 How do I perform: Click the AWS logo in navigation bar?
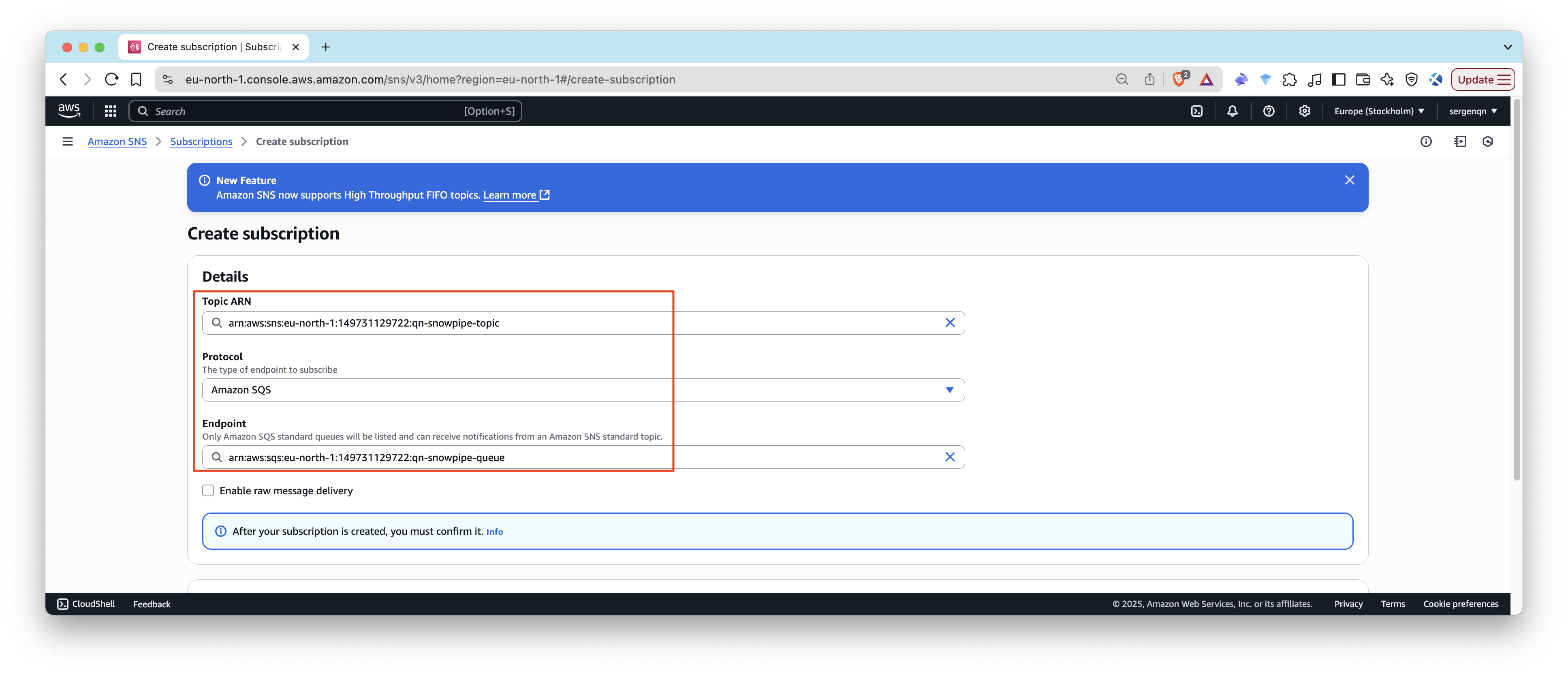(69, 110)
